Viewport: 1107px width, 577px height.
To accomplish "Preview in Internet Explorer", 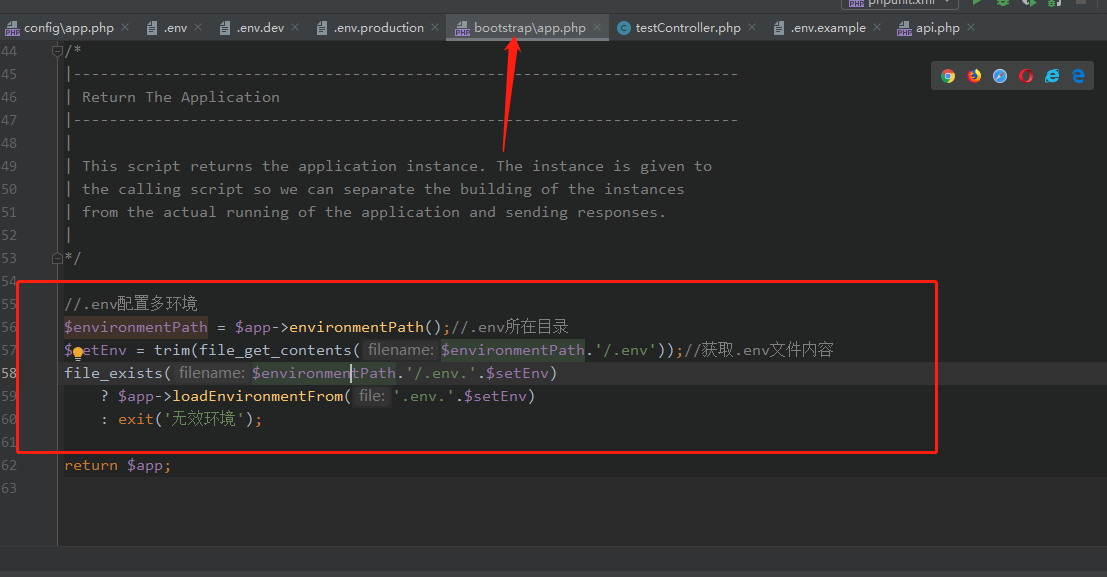I will tap(1052, 75).
